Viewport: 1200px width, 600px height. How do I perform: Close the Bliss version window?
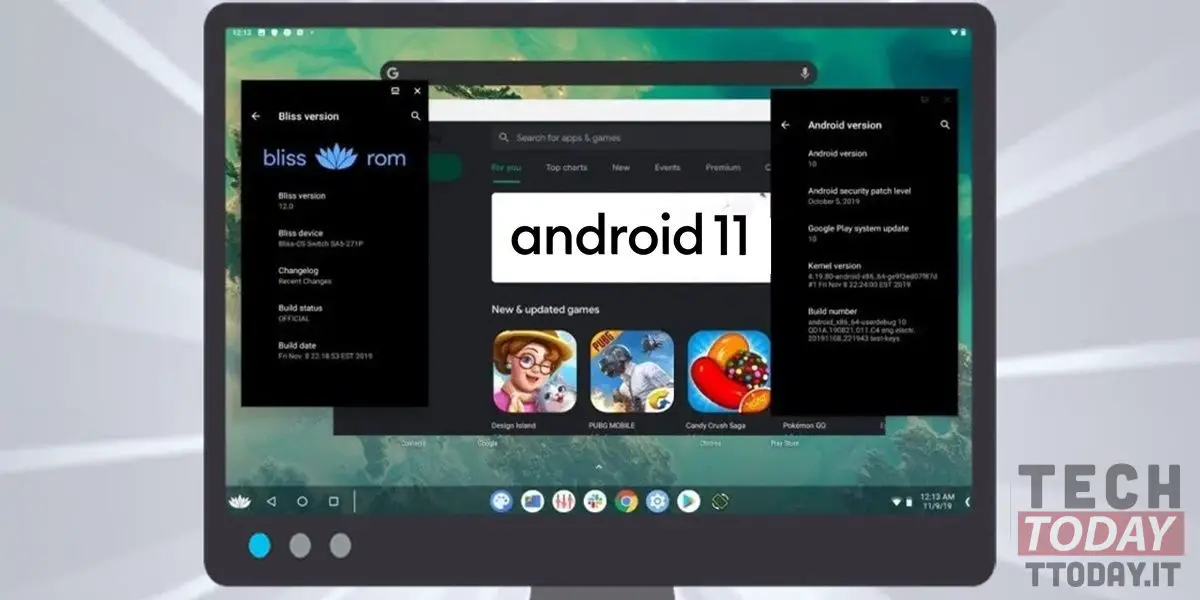pos(417,91)
